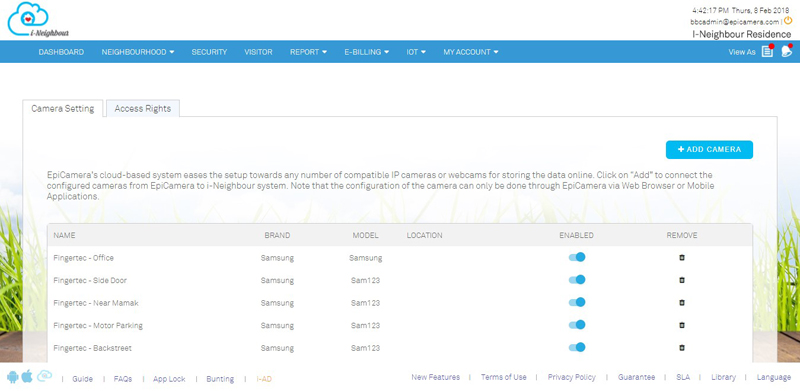800x391 pixels.
Task: Open the Guide footer link
Action: (x=82, y=379)
